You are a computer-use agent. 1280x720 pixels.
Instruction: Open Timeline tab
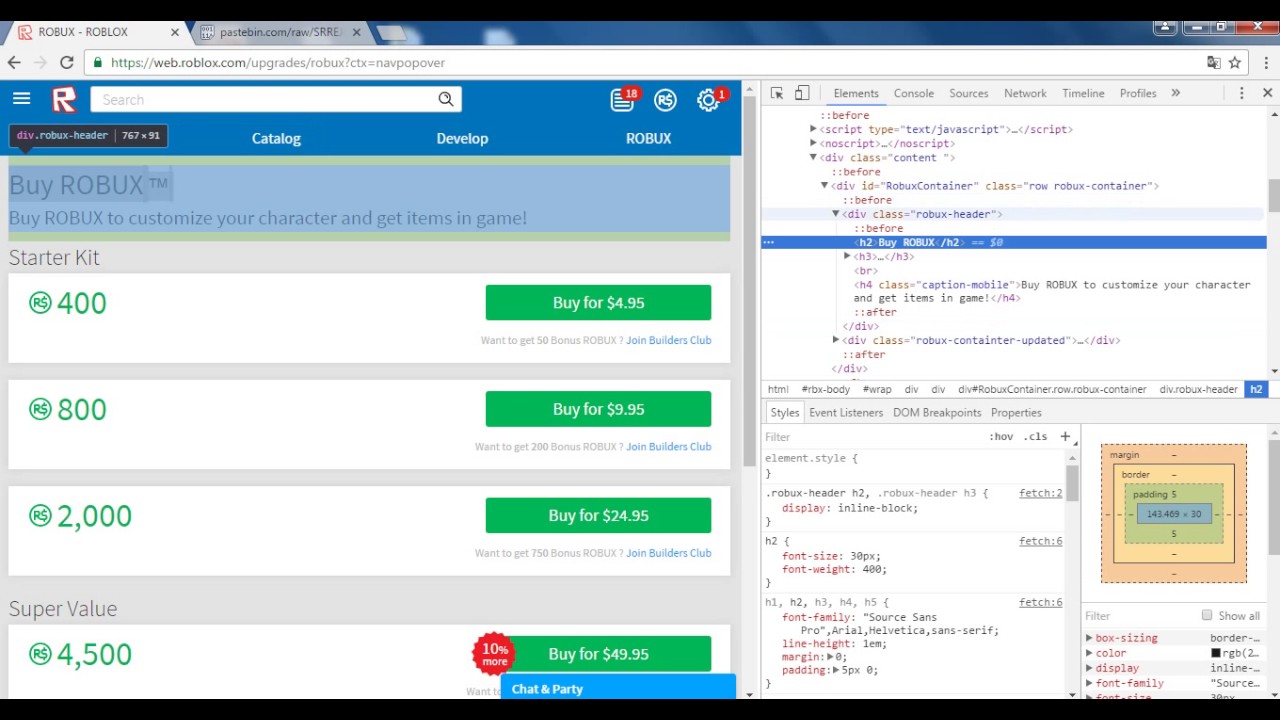pos(1083,93)
